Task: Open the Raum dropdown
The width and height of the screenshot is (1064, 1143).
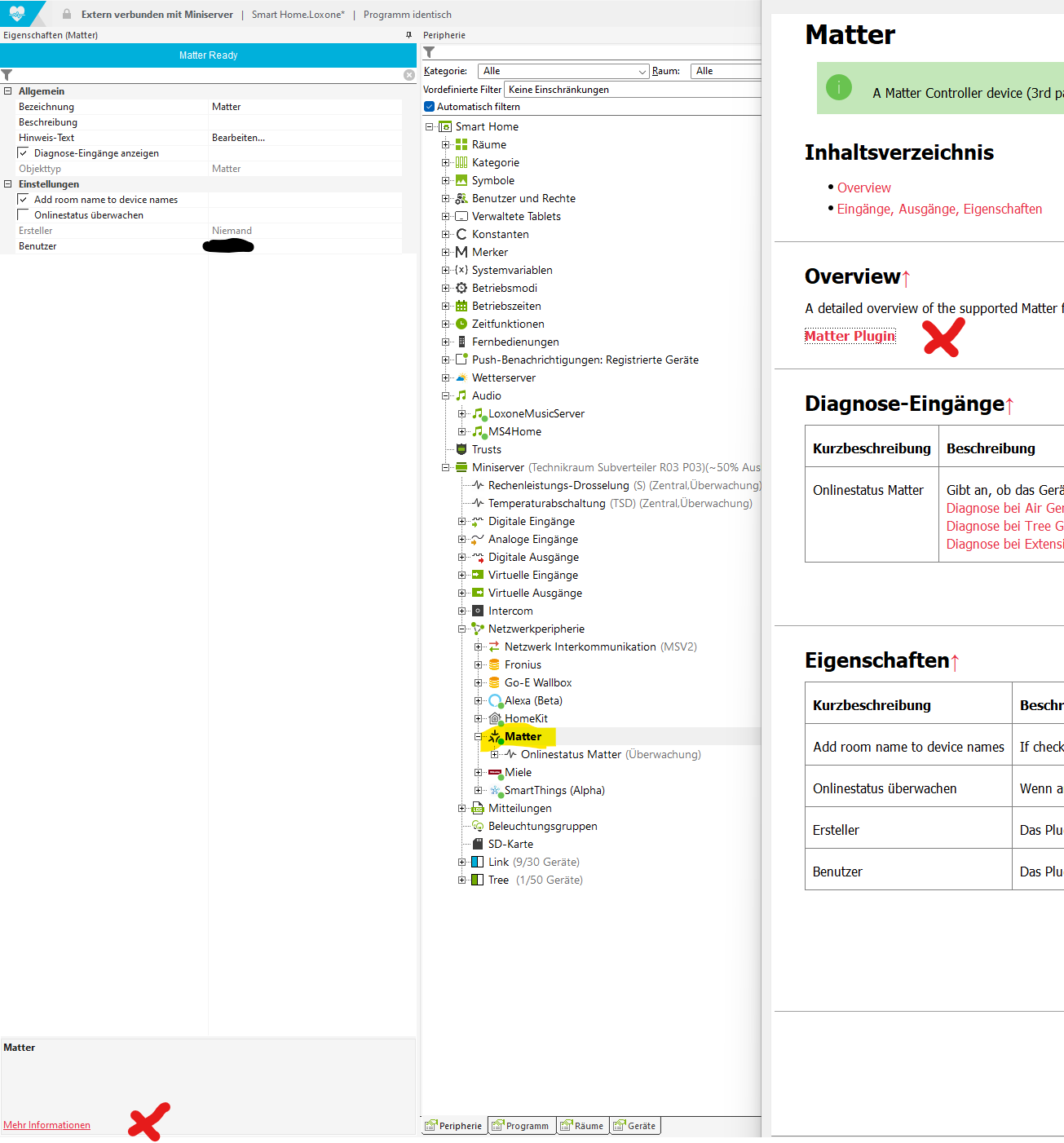Action: (726, 71)
